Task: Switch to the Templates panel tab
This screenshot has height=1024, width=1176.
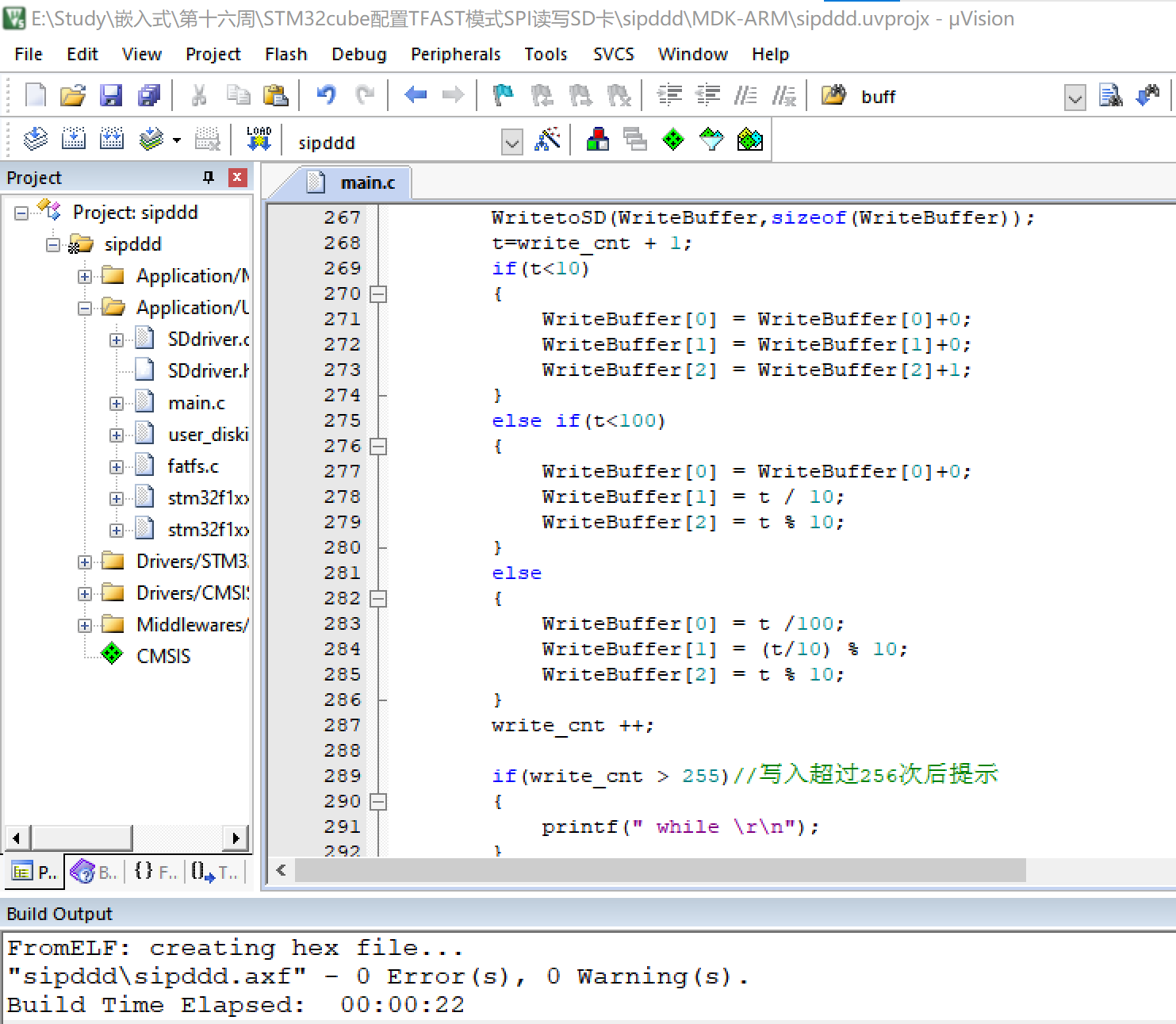Action: (214, 873)
